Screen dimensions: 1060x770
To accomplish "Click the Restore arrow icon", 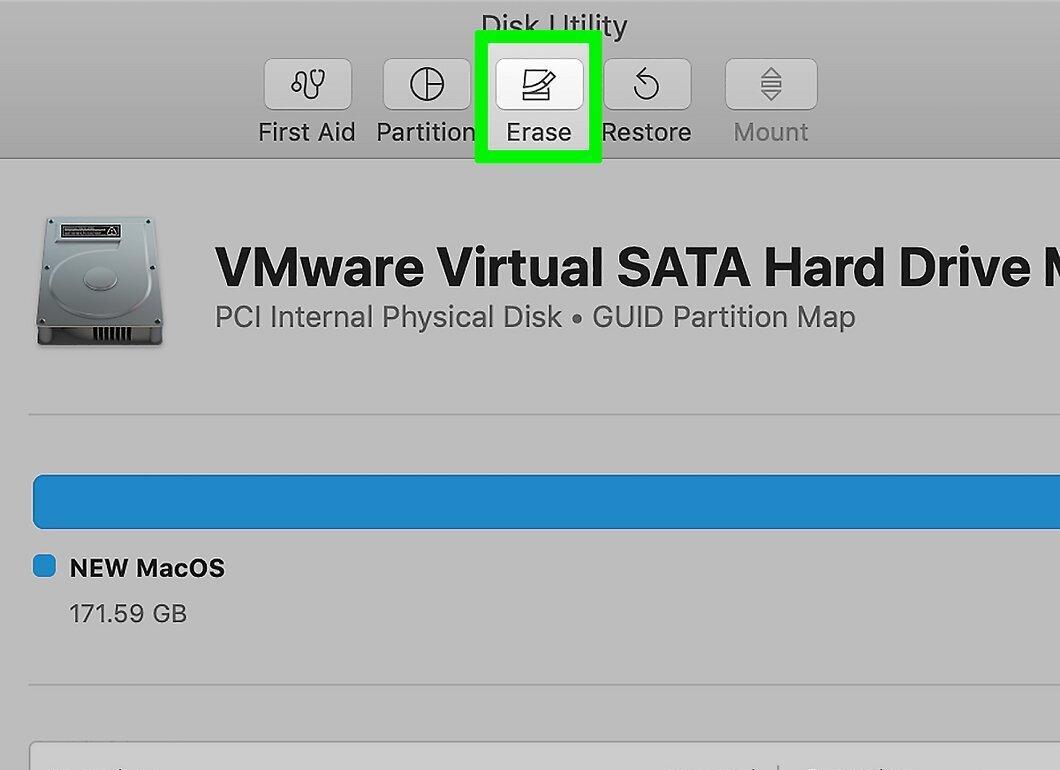I will tap(647, 84).
